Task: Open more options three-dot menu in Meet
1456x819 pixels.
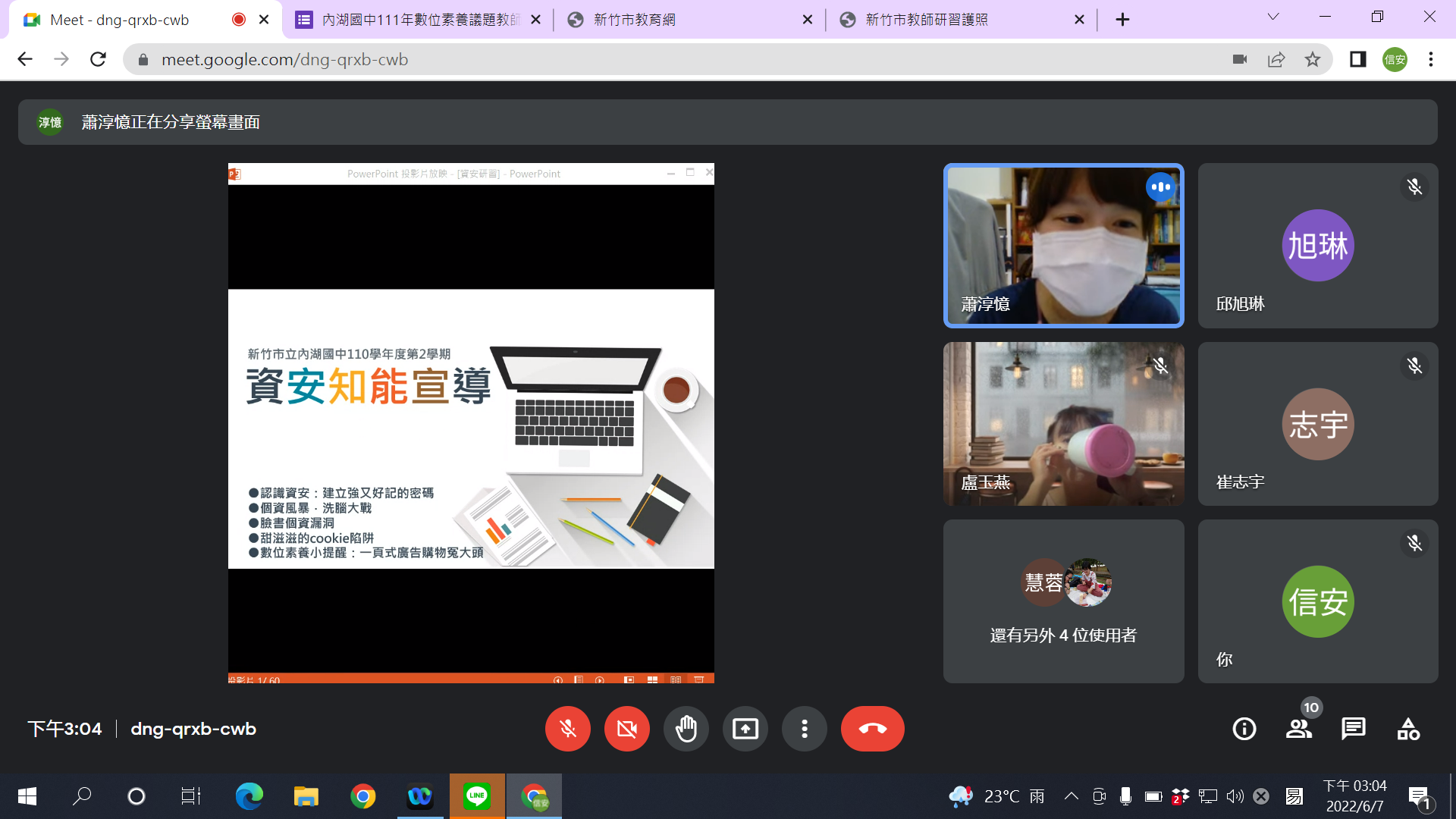Action: 804,729
